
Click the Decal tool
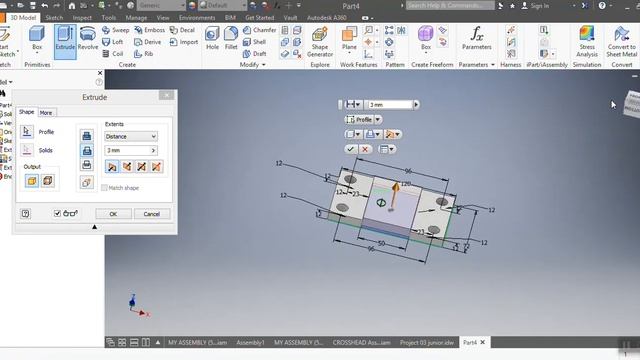[182, 30]
